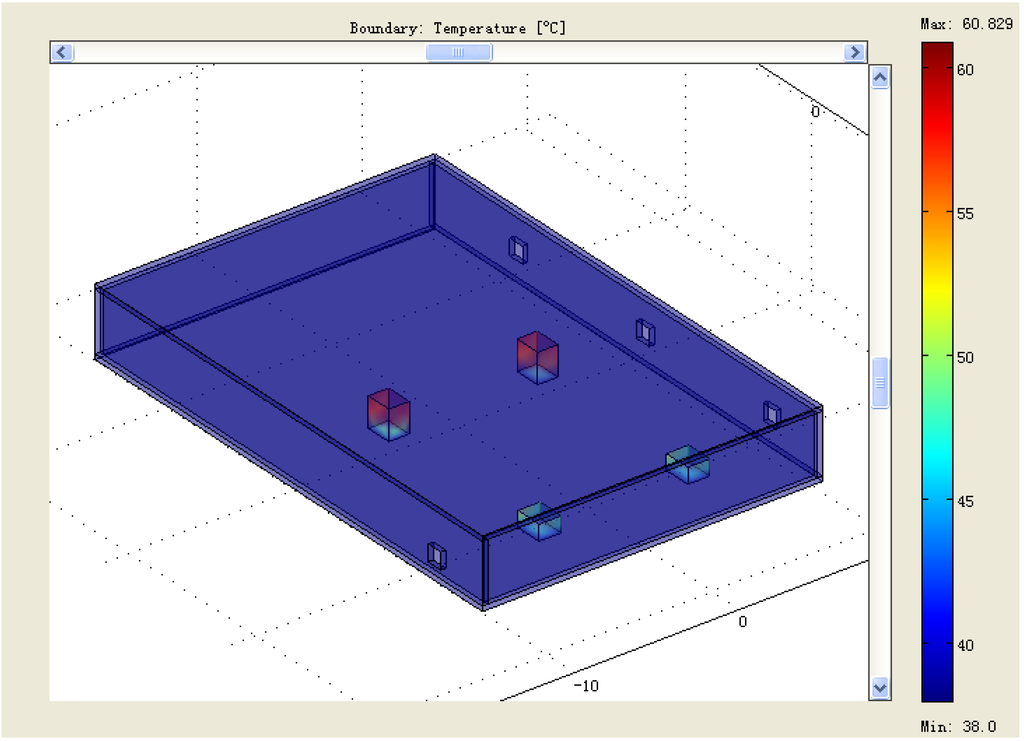Click horizontal scrollbar track left of thumb

pos(250,52)
